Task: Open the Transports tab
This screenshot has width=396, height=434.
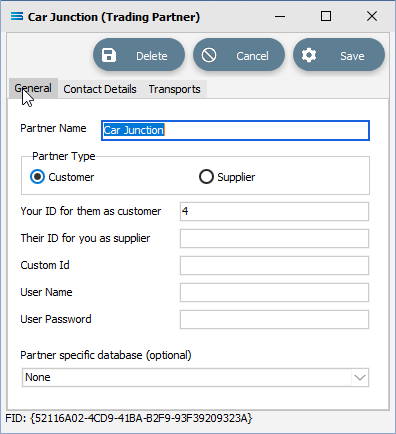Action: click(x=175, y=89)
